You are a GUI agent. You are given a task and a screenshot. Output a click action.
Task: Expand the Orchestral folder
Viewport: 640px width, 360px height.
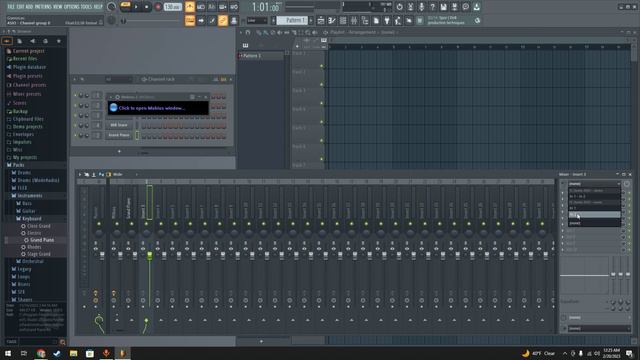click(x=32, y=261)
